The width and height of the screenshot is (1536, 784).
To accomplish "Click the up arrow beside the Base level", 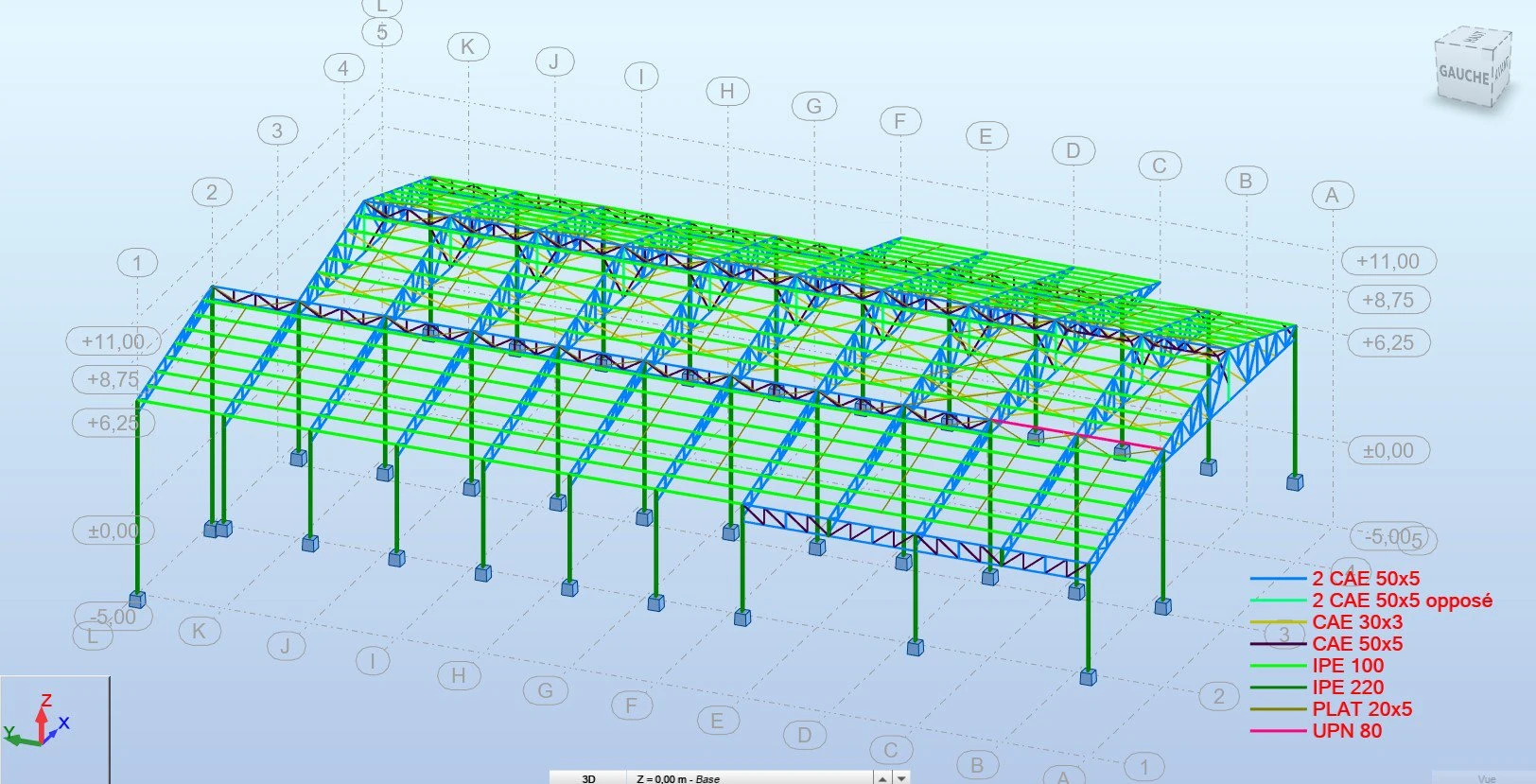I will pyautogui.click(x=883, y=778).
